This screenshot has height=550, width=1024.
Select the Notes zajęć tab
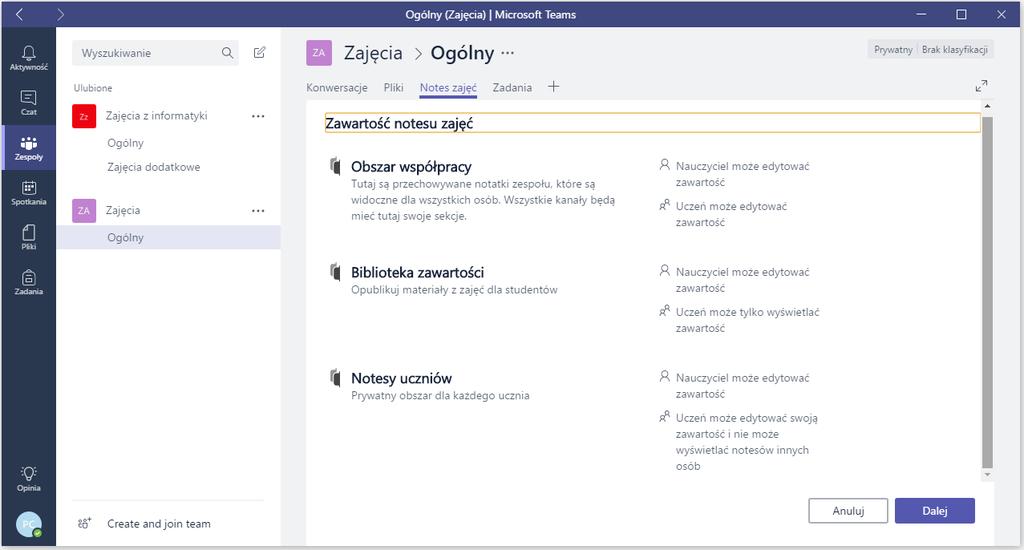tap(448, 88)
